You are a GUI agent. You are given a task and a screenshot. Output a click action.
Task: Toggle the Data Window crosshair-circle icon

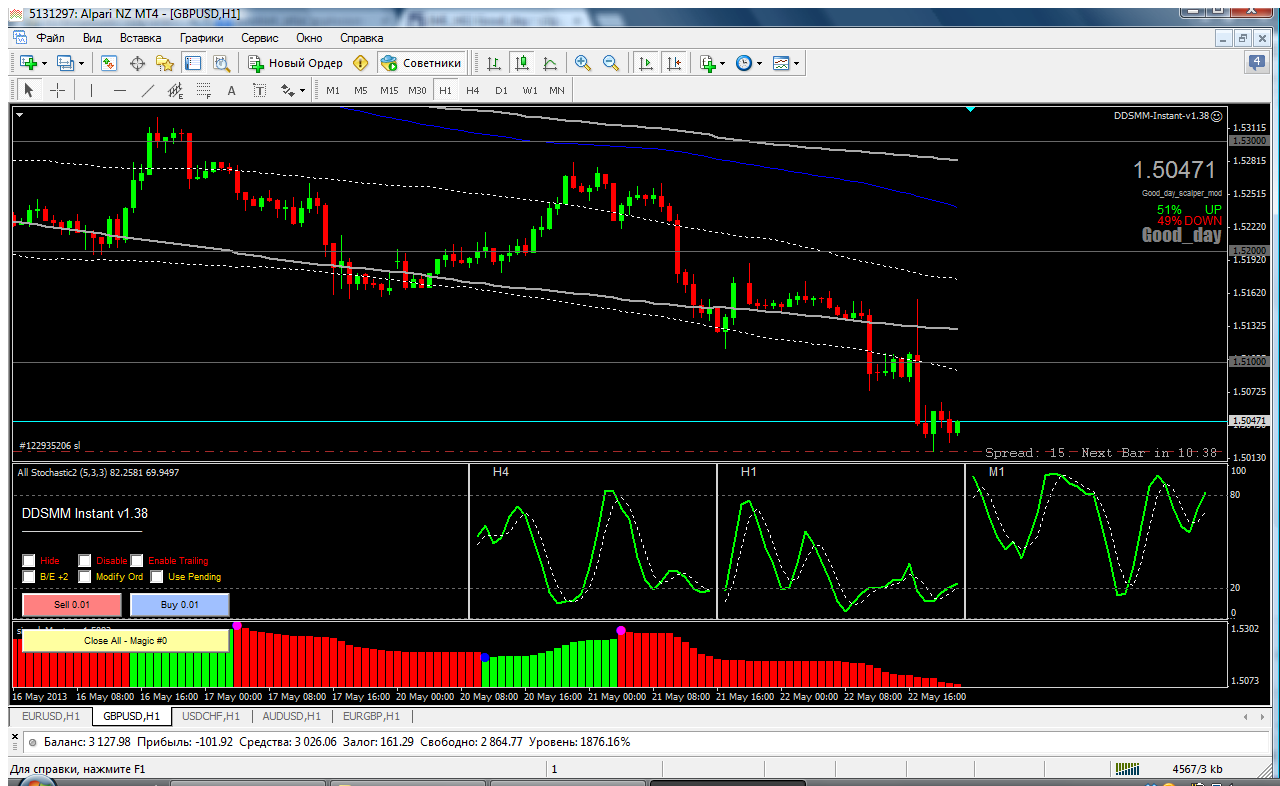pos(137,63)
